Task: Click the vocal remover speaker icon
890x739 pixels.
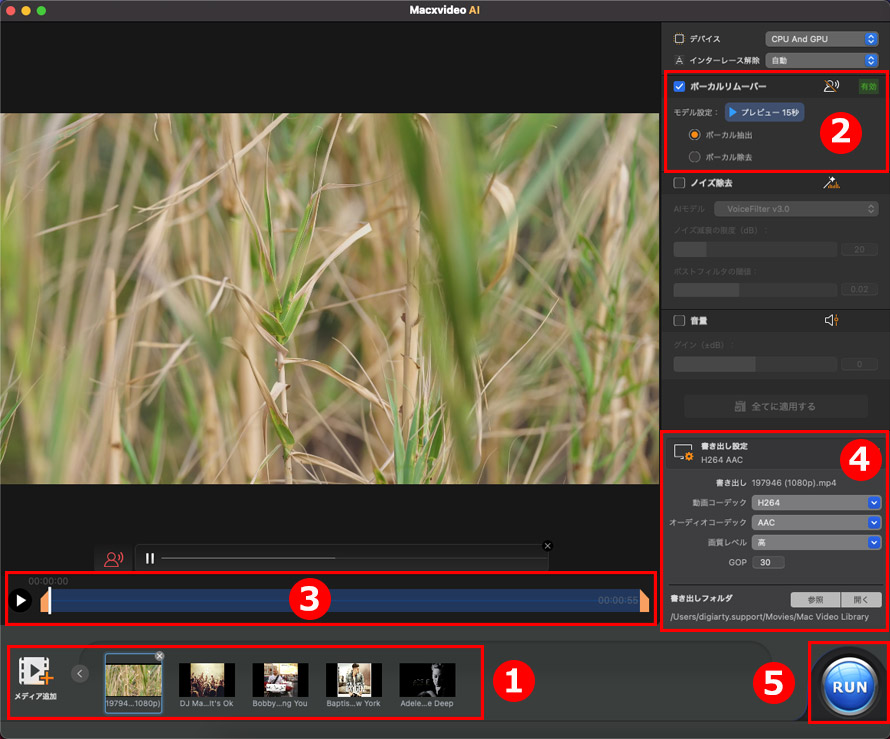Action: click(x=830, y=87)
